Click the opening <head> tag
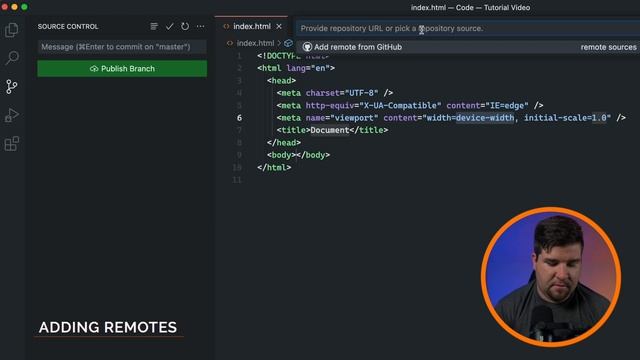Screen dimensions: 640x360 pyautogui.click(x=282, y=81)
